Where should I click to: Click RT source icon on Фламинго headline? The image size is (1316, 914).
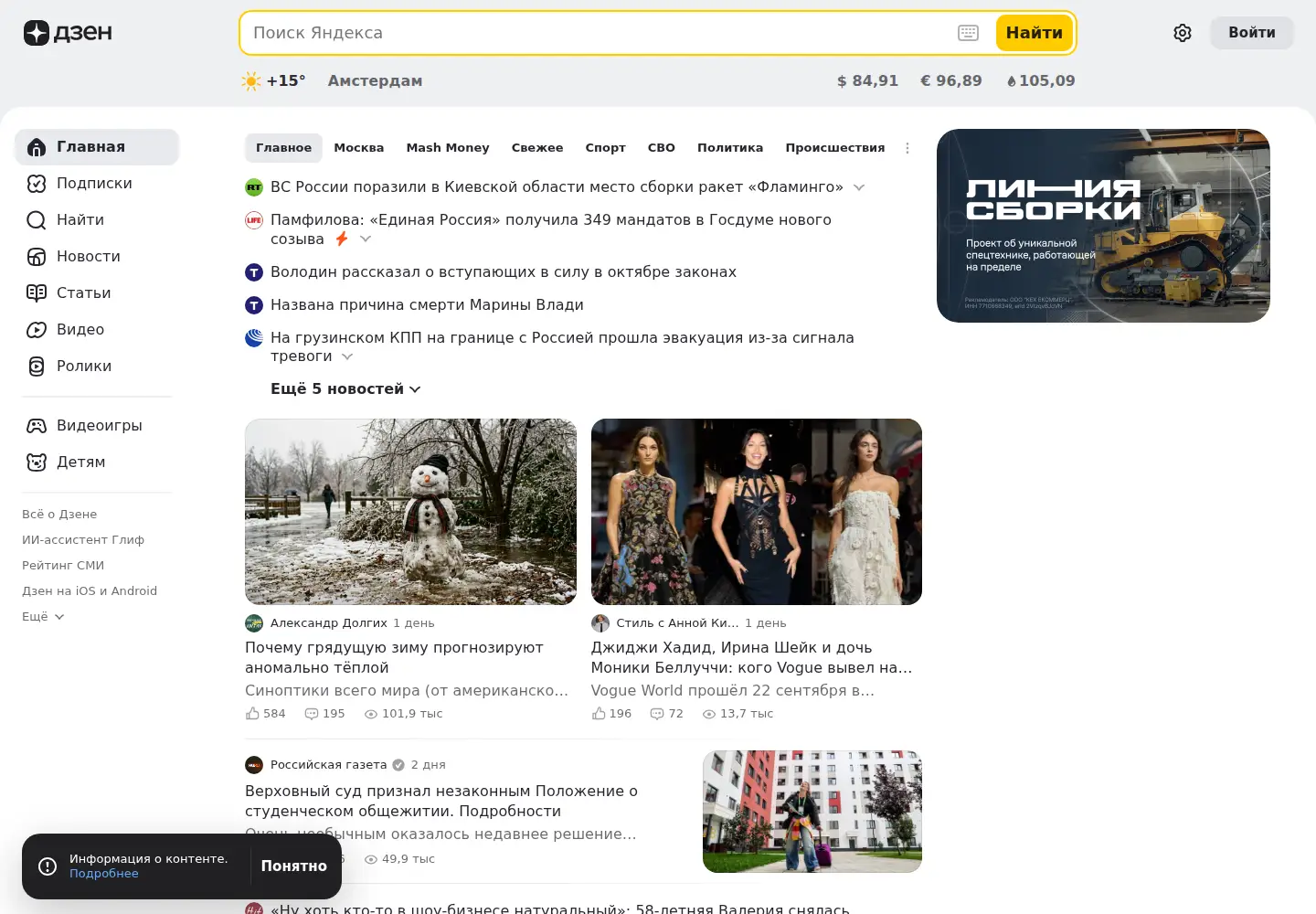pos(254,187)
